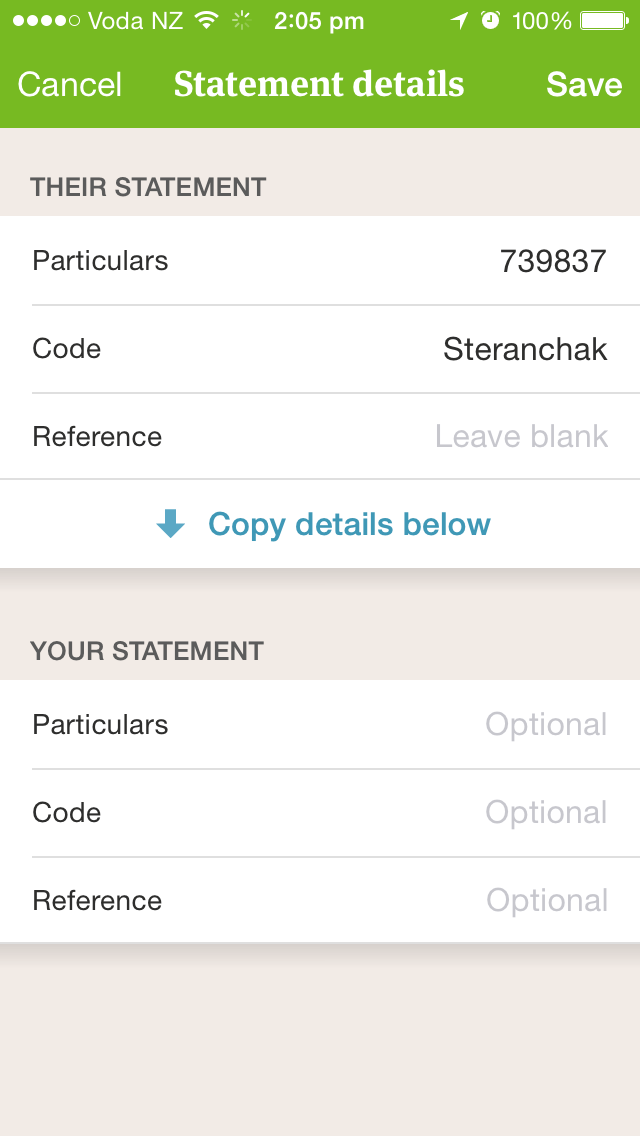
Task: Tap the network activity spinner icon
Action: (x=241, y=21)
